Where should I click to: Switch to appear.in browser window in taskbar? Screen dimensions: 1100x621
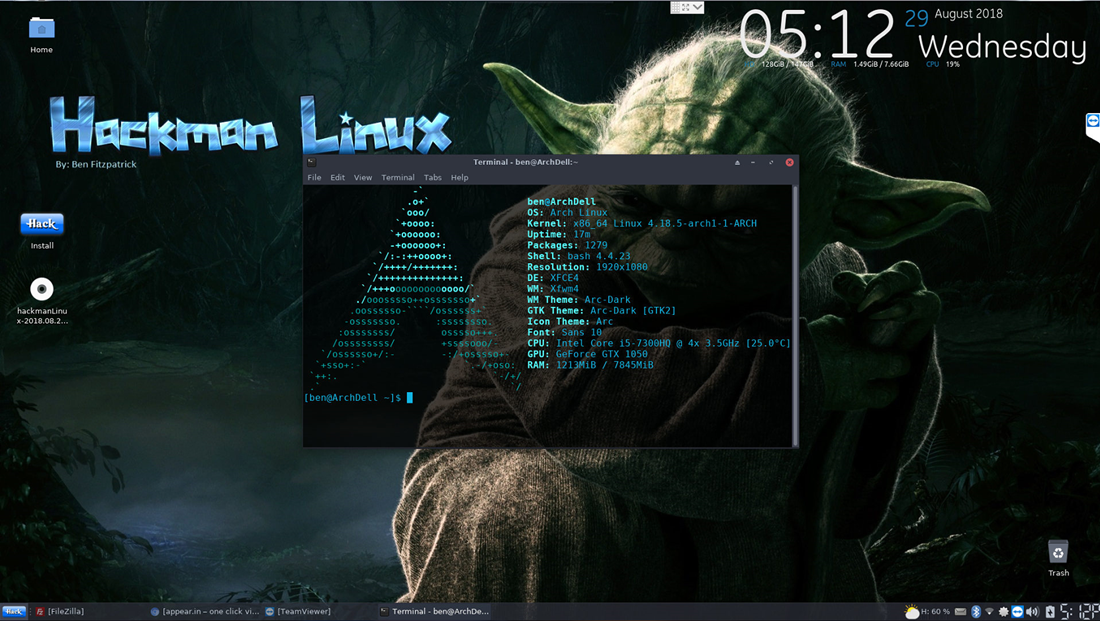tap(205, 611)
